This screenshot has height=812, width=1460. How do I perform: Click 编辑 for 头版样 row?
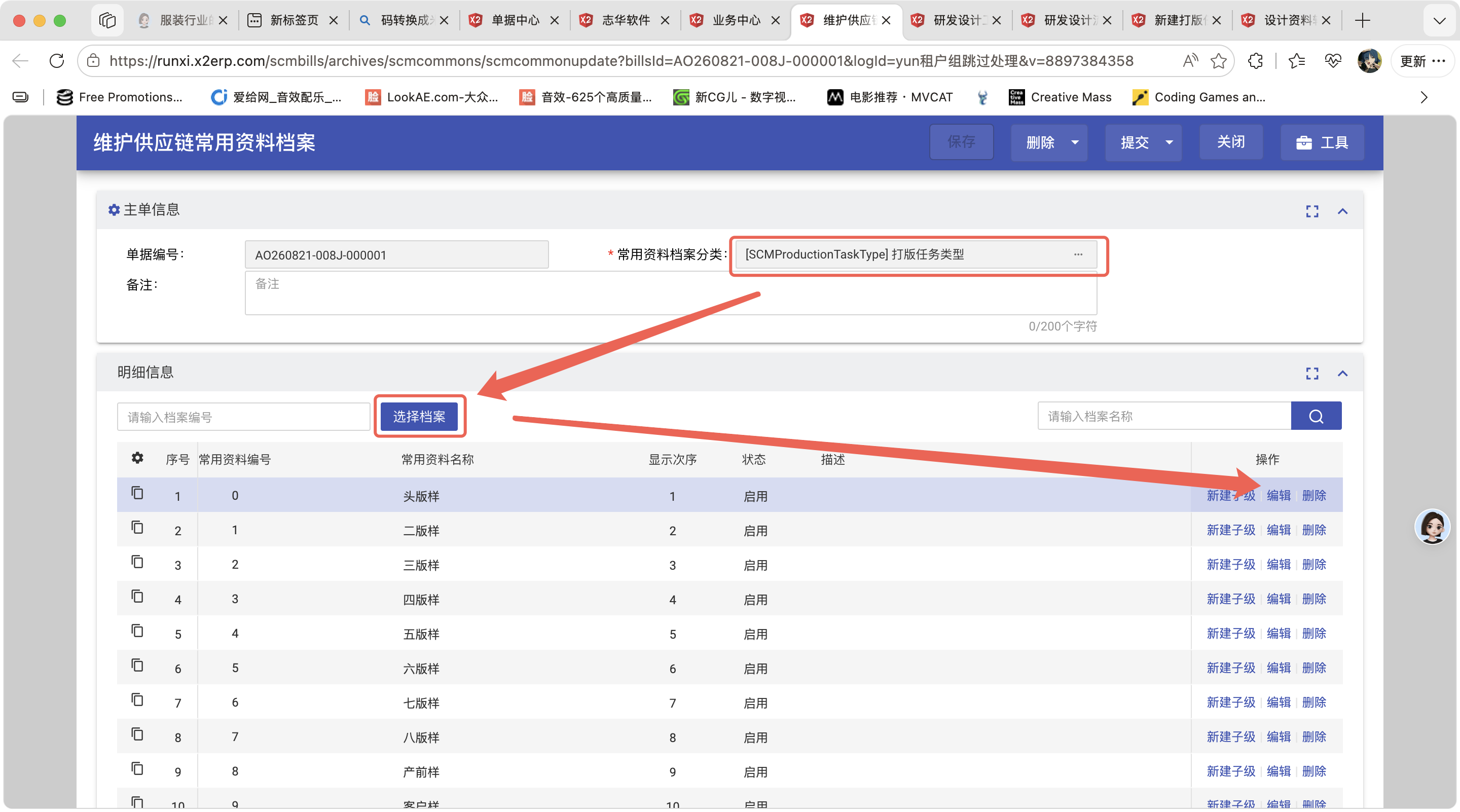click(x=1279, y=495)
